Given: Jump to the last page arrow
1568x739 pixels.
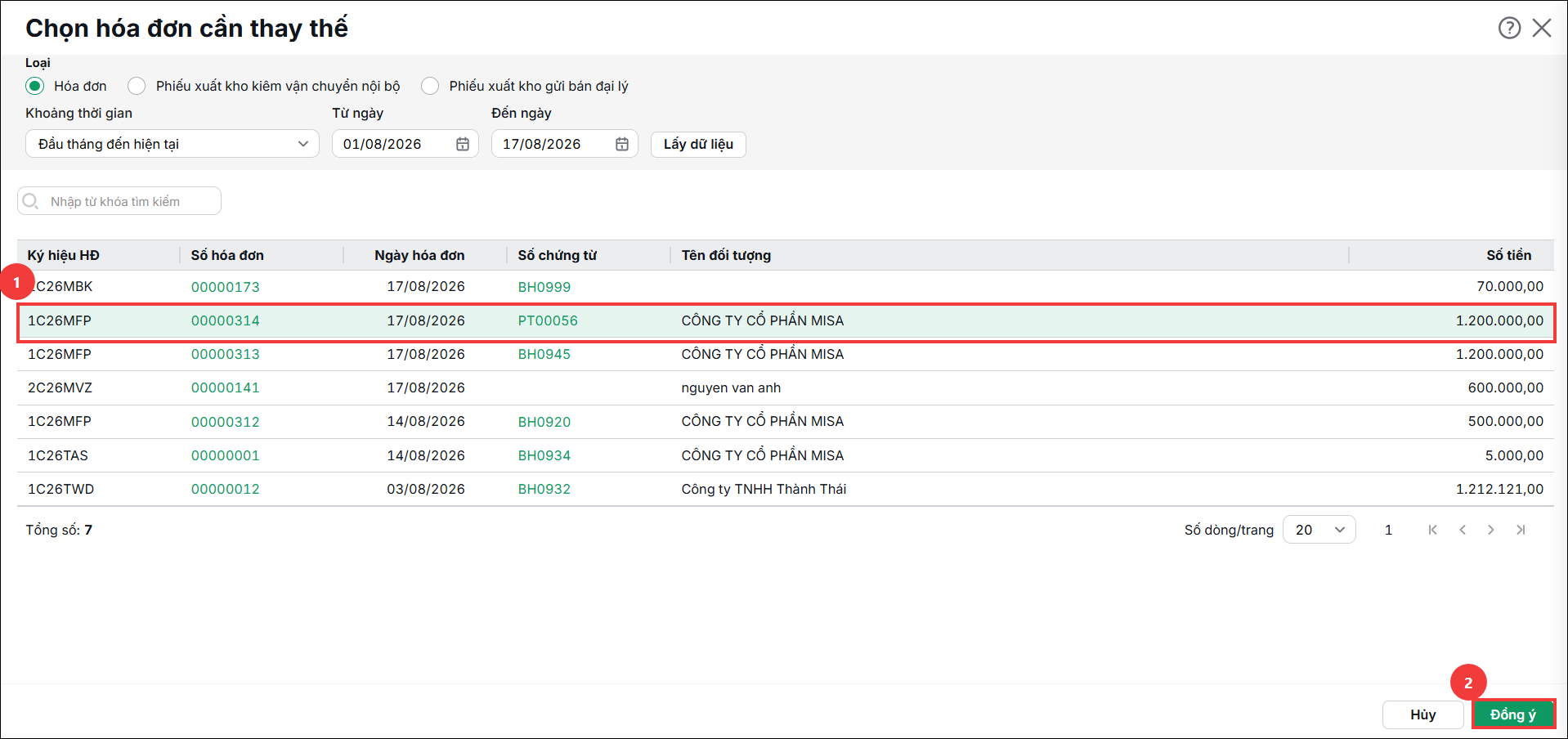Looking at the screenshot, I should pyautogui.click(x=1521, y=530).
